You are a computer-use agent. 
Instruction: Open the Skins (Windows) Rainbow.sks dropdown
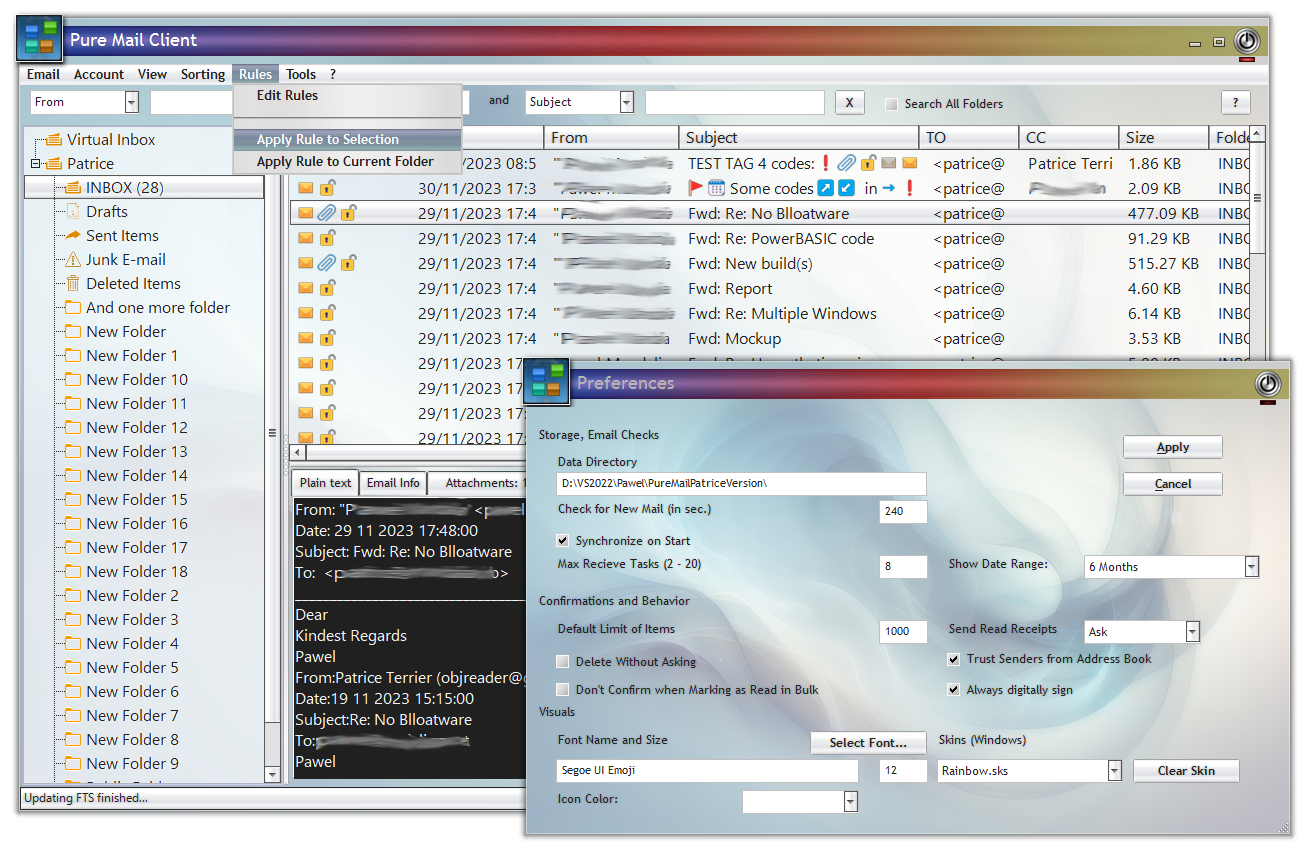click(x=1115, y=771)
